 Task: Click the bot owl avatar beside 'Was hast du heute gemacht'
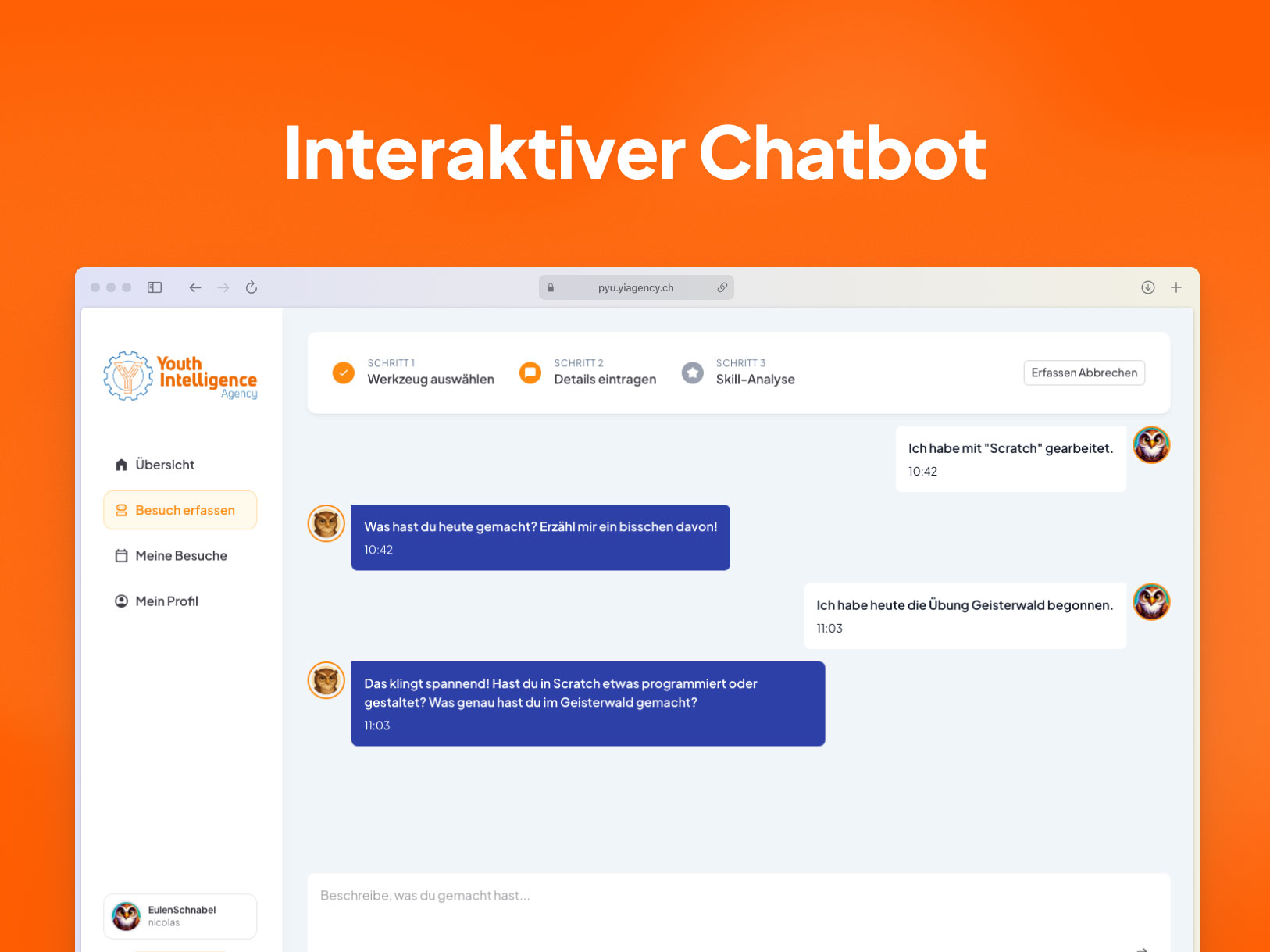coord(326,523)
